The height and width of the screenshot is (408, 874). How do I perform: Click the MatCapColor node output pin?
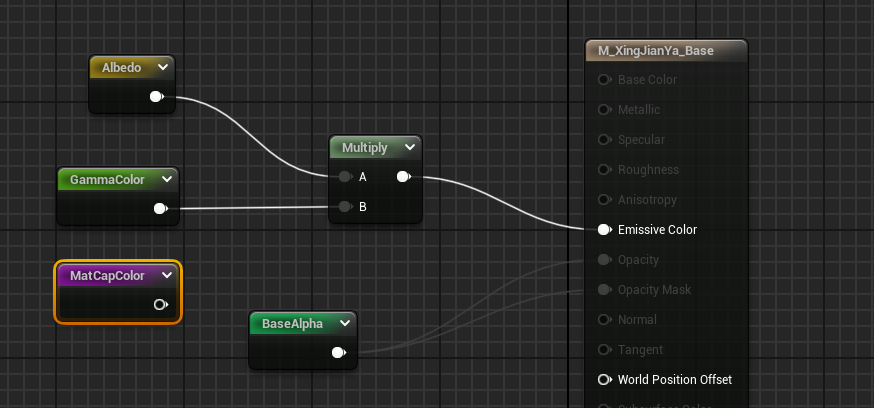tap(160, 304)
